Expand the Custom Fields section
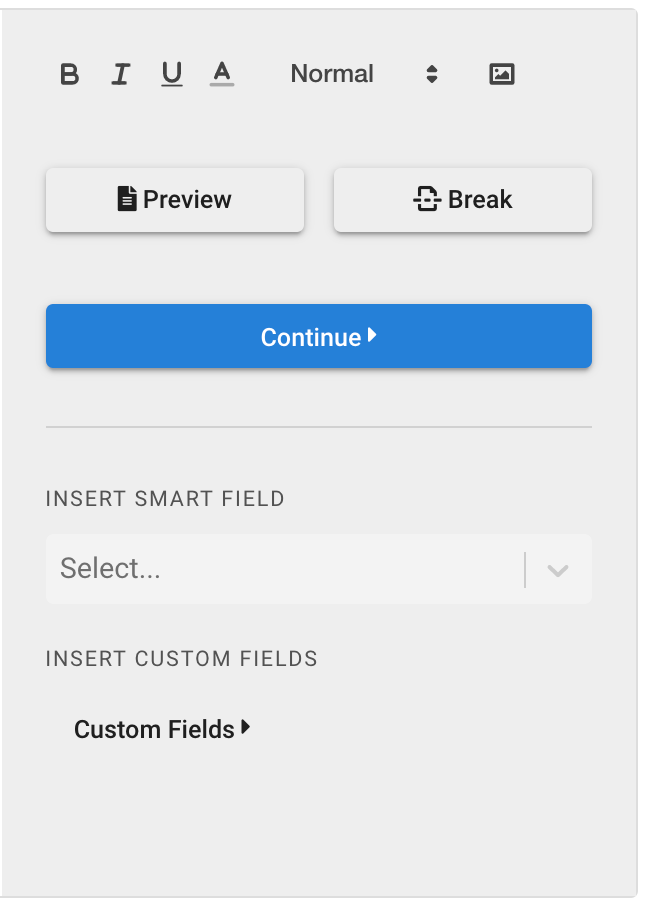Image resolution: width=646 pixels, height=908 pixels. (x=162, y=729)
